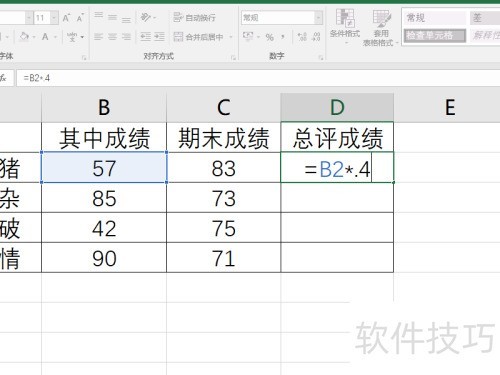Increase decimal places
Viewport: 500px width, 375px height.
click(302, 37)
